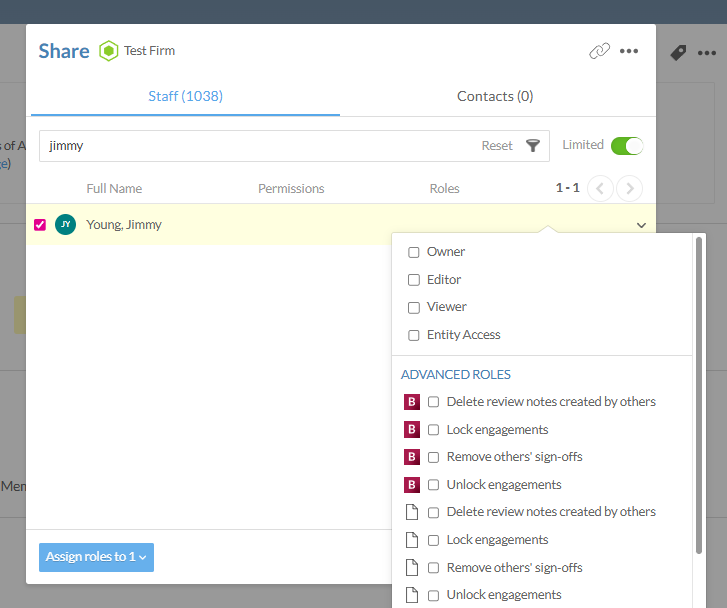Open the Share dialog more options ellipsis
The image size is (727, 608).
629,51
